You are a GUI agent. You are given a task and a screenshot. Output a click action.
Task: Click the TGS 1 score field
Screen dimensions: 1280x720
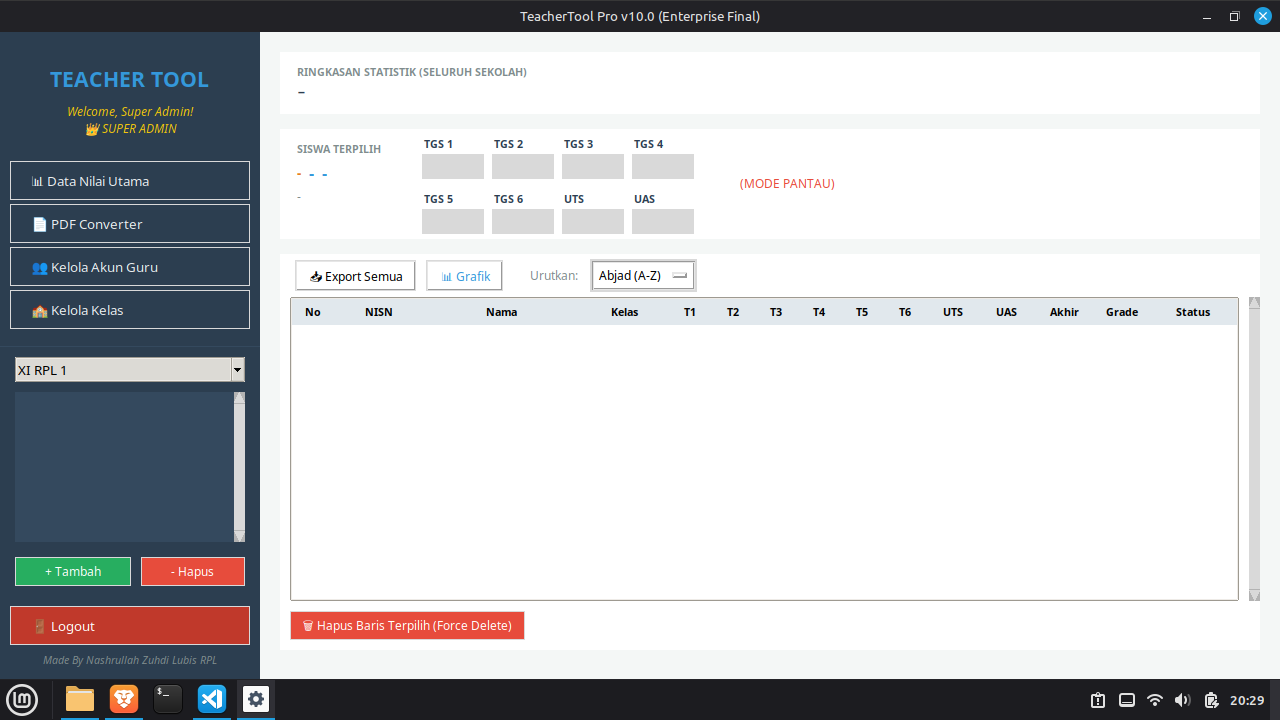pyautogui.click(x=453, y=167)
